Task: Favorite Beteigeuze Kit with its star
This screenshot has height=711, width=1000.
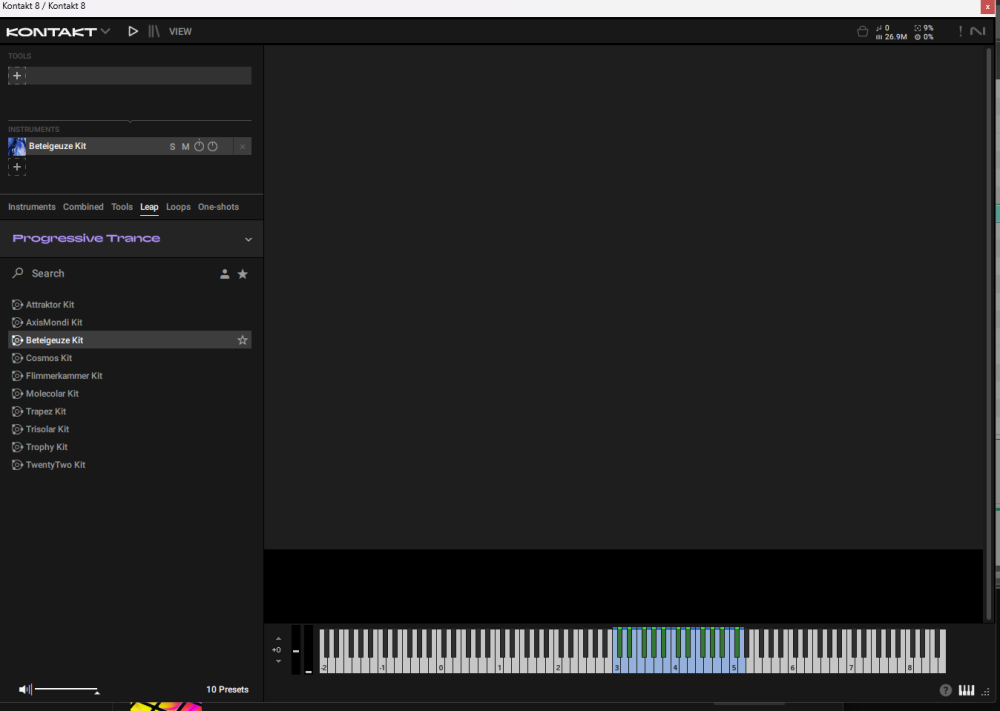Action: [242, 341]
